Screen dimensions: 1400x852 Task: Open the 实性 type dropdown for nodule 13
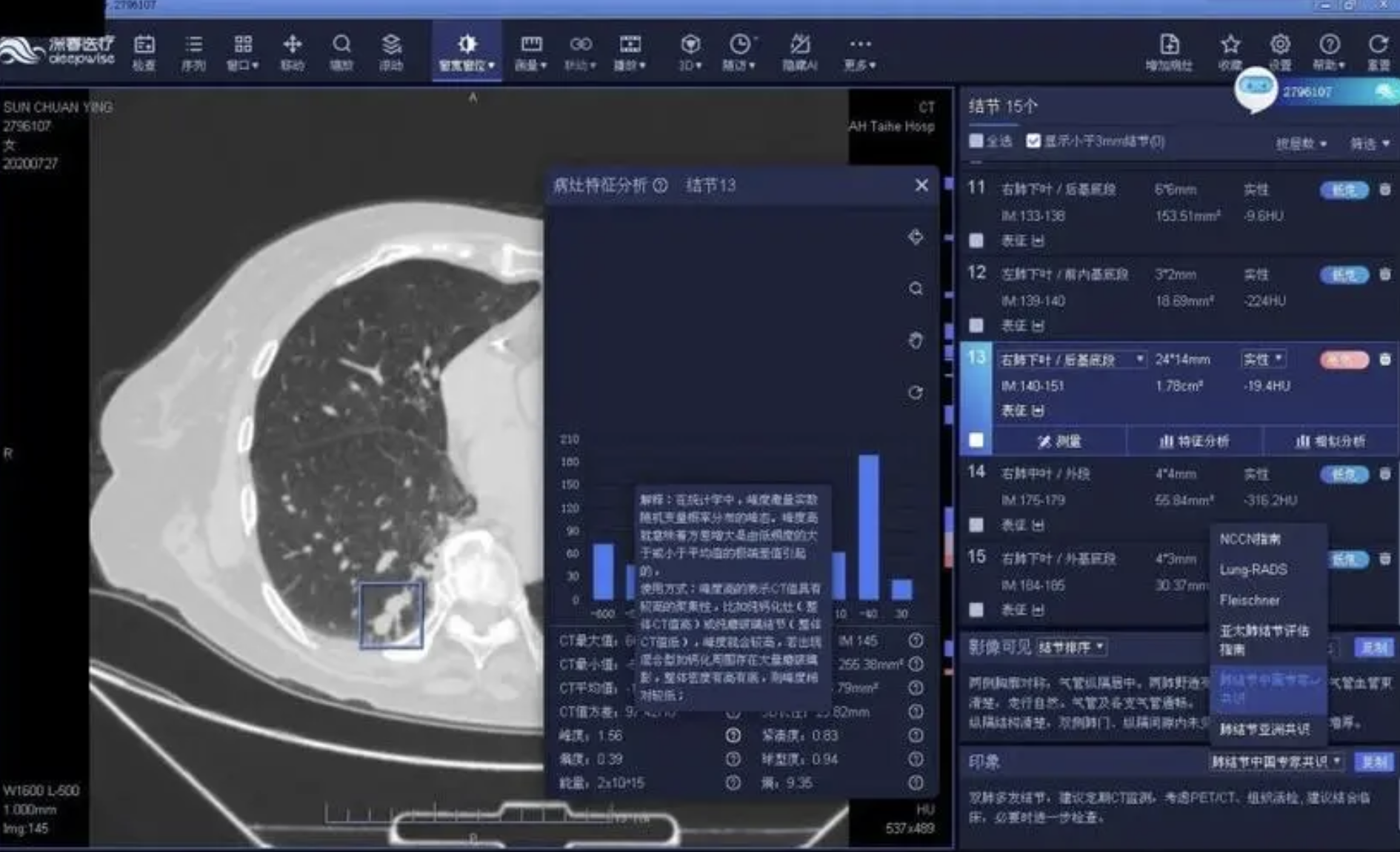click(x=1263, y=360)
